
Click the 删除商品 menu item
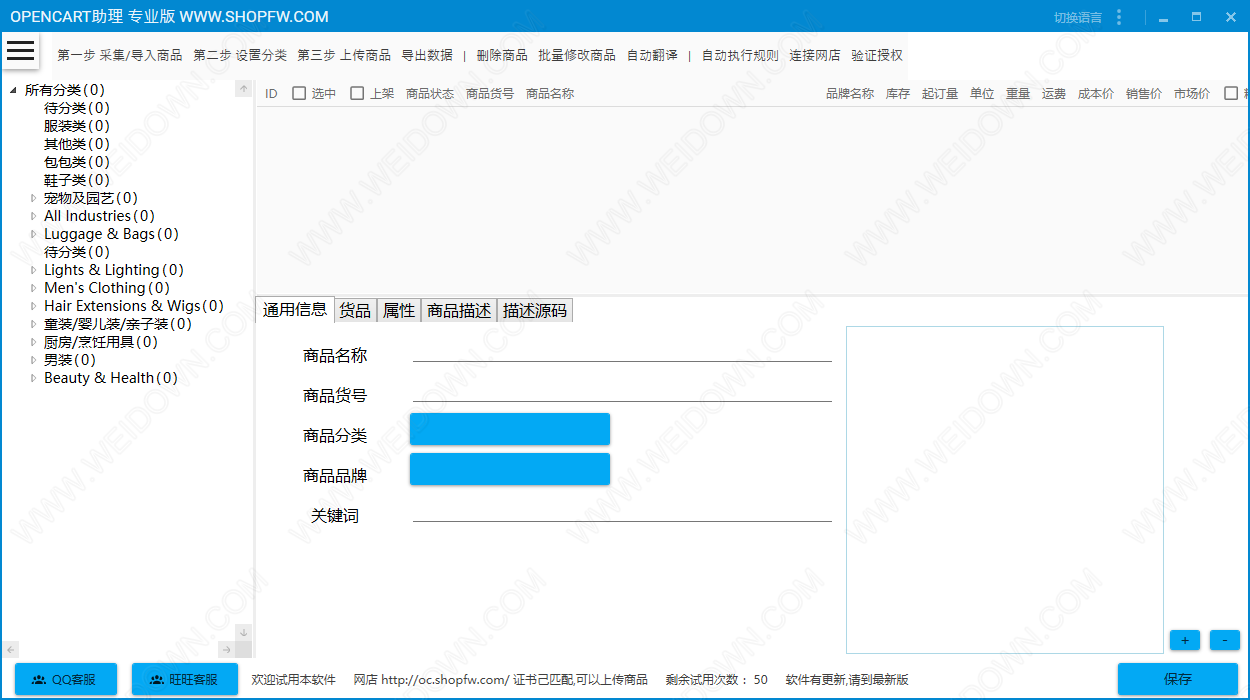502,55
